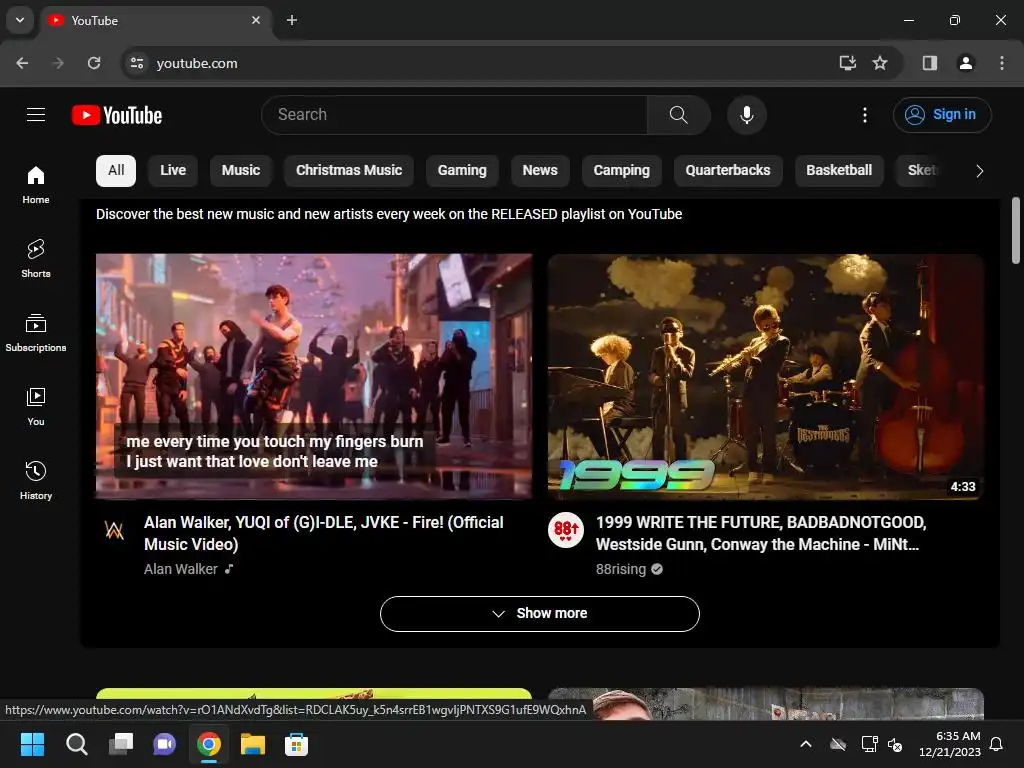The height and width of the screenshot is (768, 1024).
Task: Click the page vertical scrollbar thumb
Action: 1016,230
